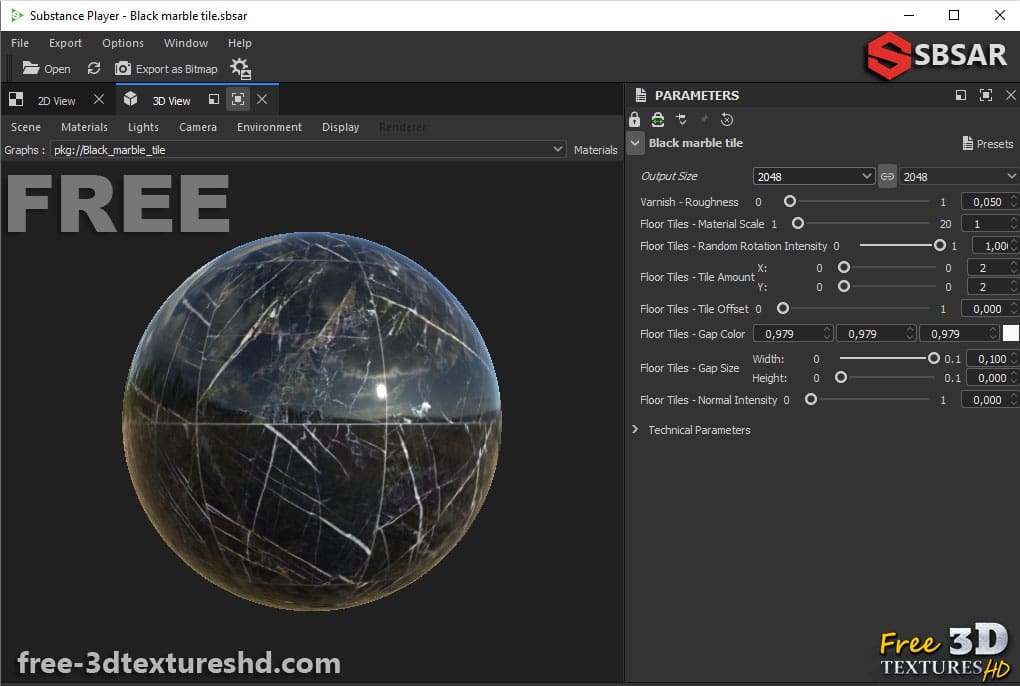
Task: Click the Parameters panel document icon
Action: click(641, 96)
